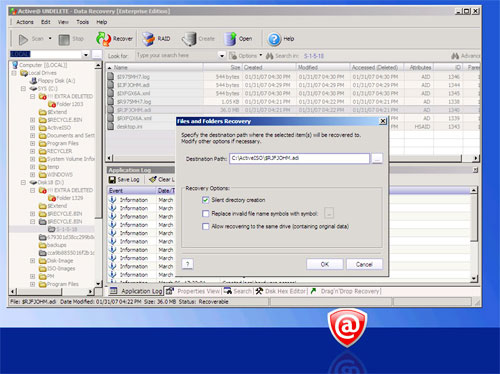Screen dimensions: 500x374
Task: Click the Recover toolbar icon
Action: pos(103,39)
